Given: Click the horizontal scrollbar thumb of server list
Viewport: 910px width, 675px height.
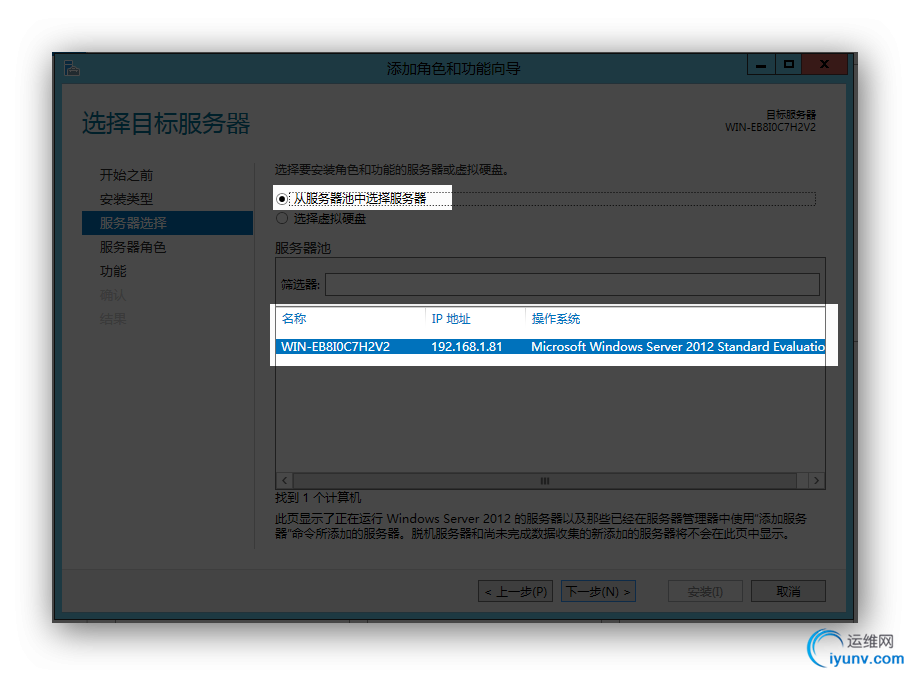Looking at the screenshot, I should click(545, 481).
